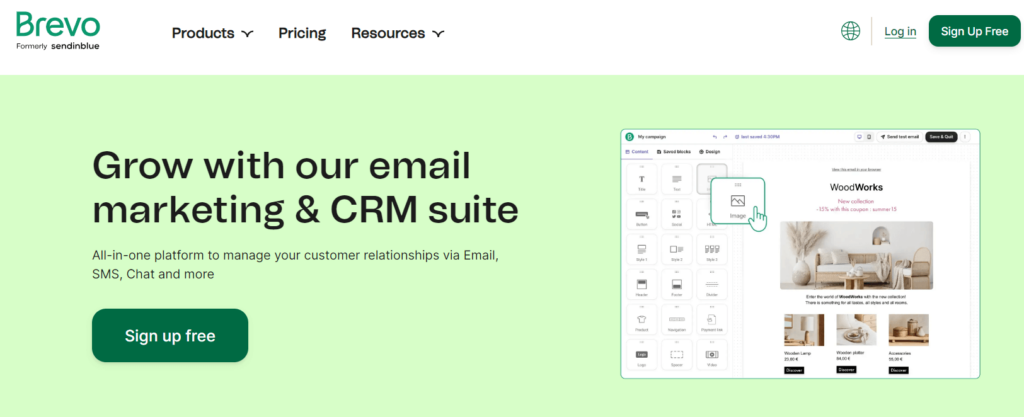The width and height of the screenshot is (1024, 417).
Task: Select the Divider block
Action: [712, 285]
